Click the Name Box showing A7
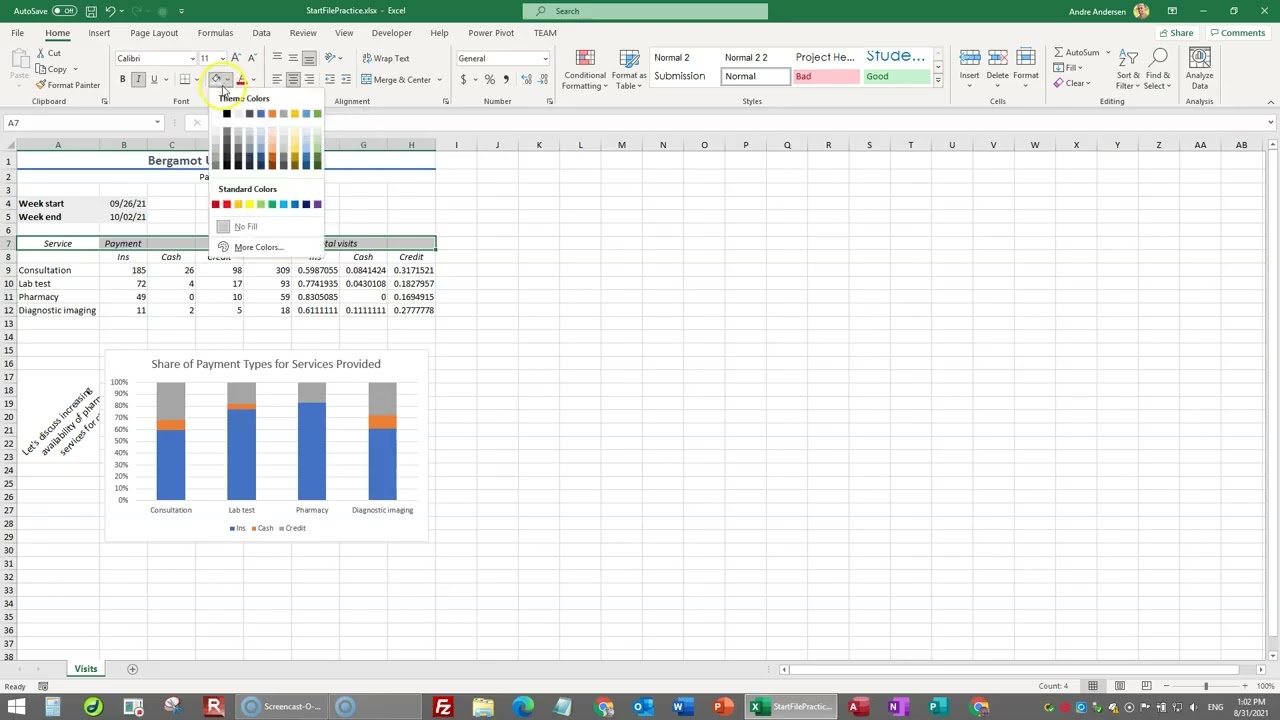1280x720 pixels. coord(82,123)
